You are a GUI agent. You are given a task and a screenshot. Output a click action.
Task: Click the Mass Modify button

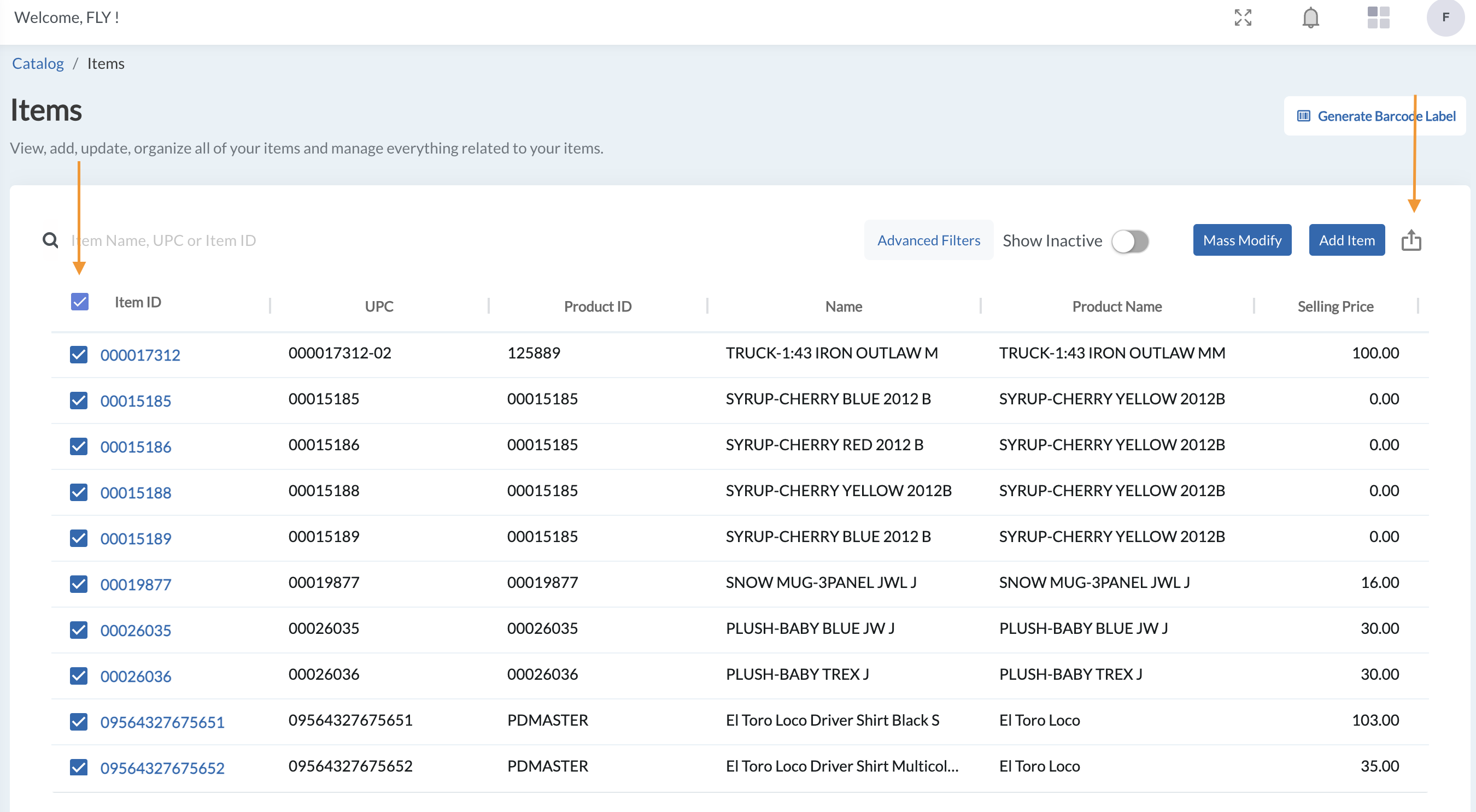click(1241, 240)
